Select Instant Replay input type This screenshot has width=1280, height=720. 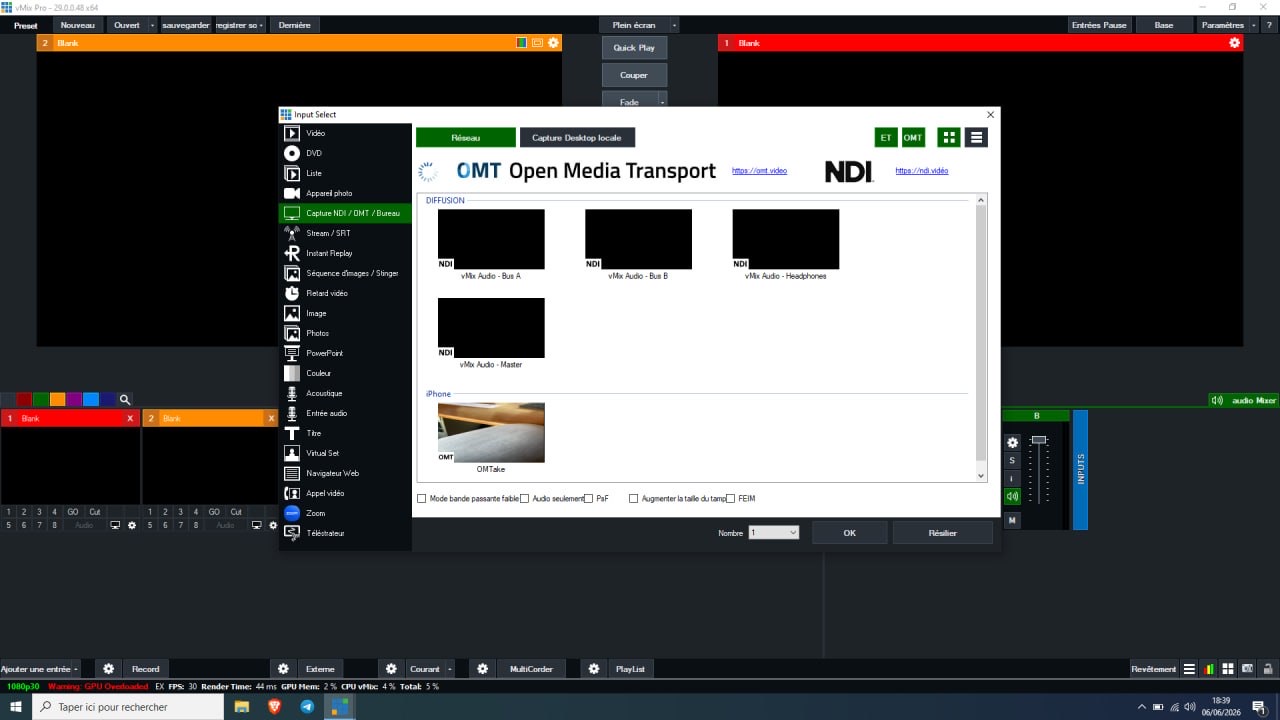345,253
